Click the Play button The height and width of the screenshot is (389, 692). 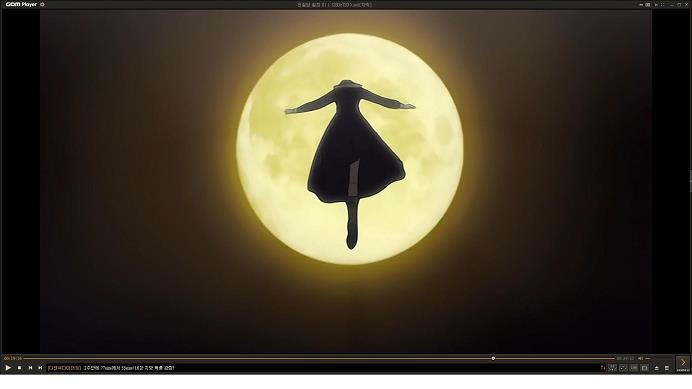(8, 367)
